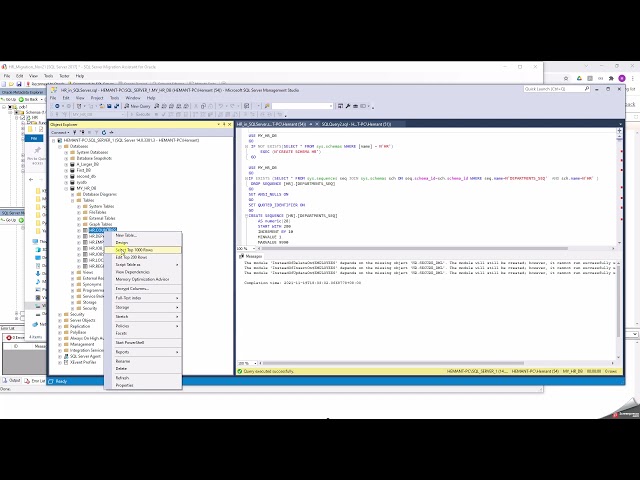
Task: Open Full-Text index submenu
Action: coord(142,298)
